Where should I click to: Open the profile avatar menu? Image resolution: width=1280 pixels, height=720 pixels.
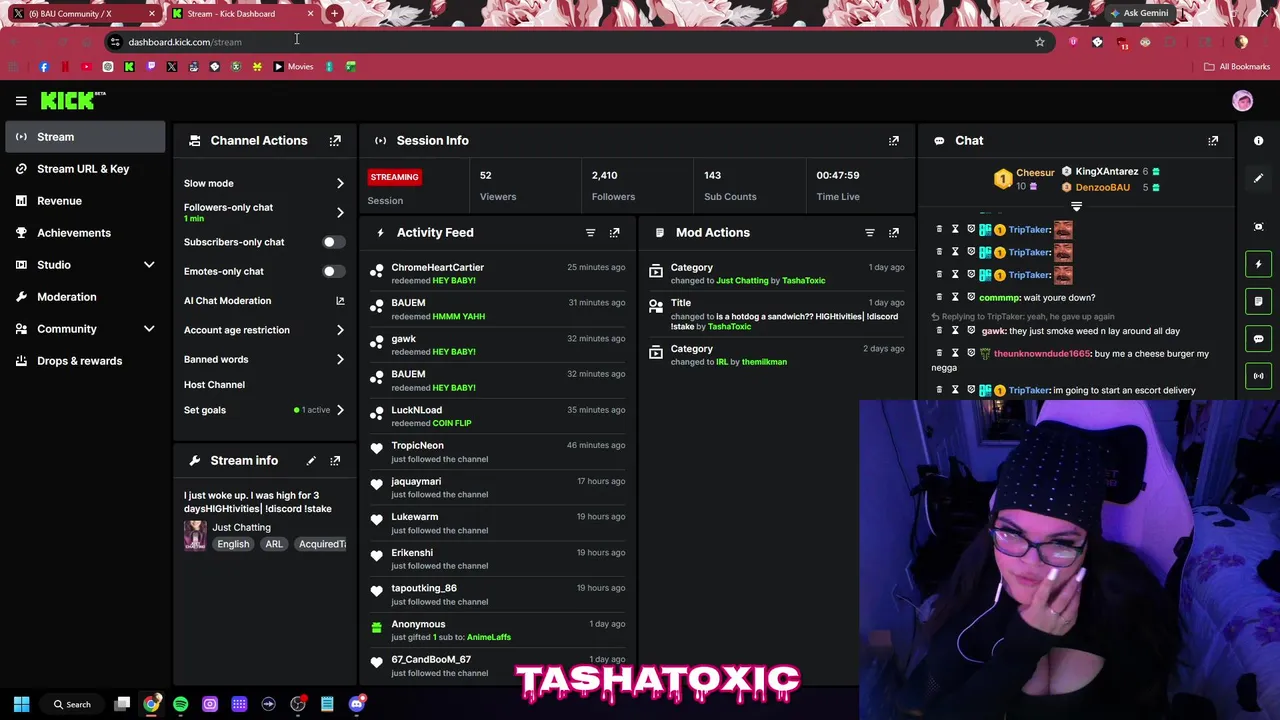[1242, 101]
